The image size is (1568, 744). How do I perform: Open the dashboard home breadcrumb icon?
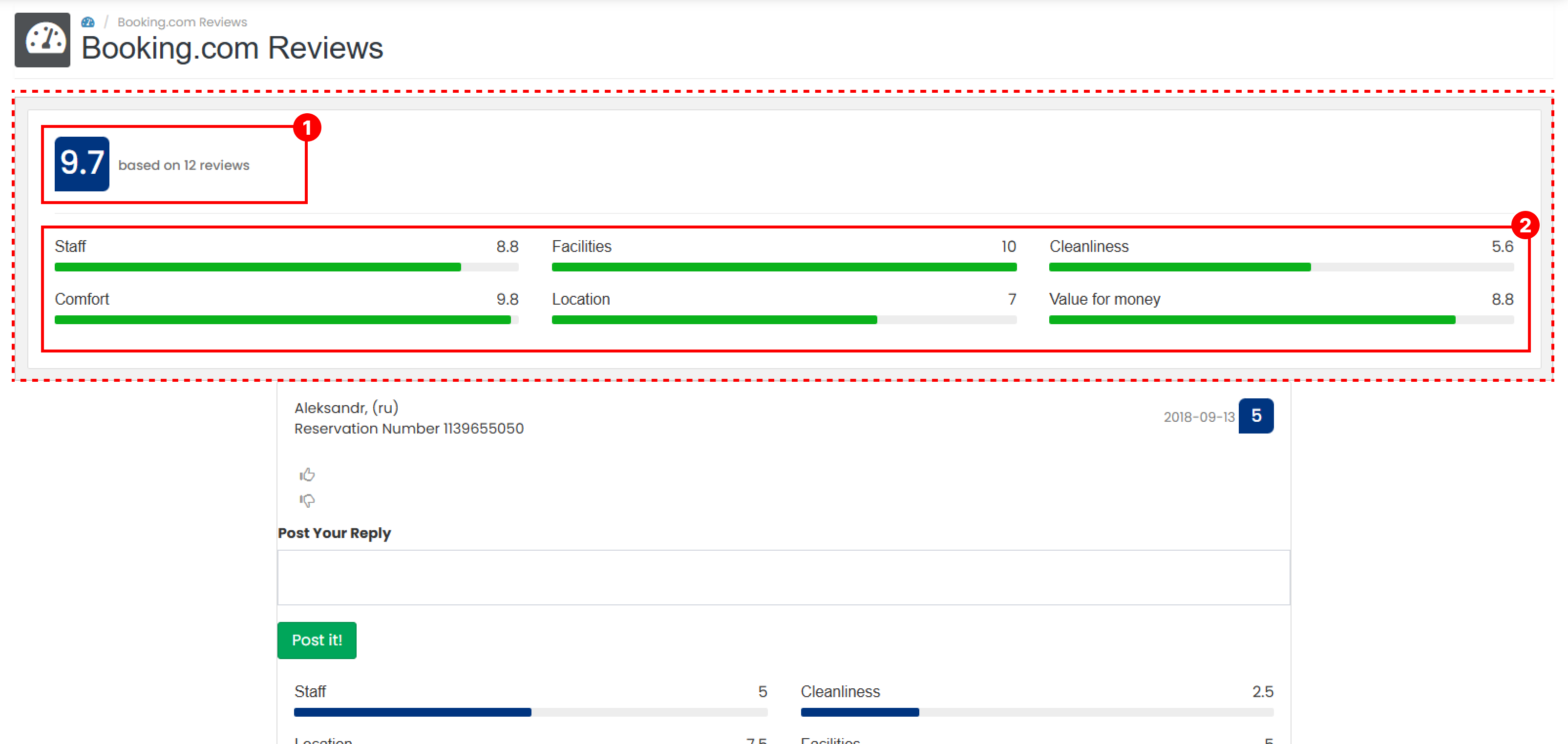point(87,22)
